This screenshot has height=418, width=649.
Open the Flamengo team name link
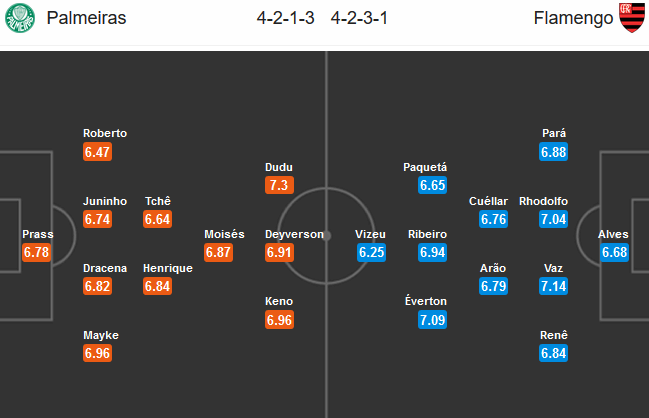pyautogui.click(x=573, y=18)
